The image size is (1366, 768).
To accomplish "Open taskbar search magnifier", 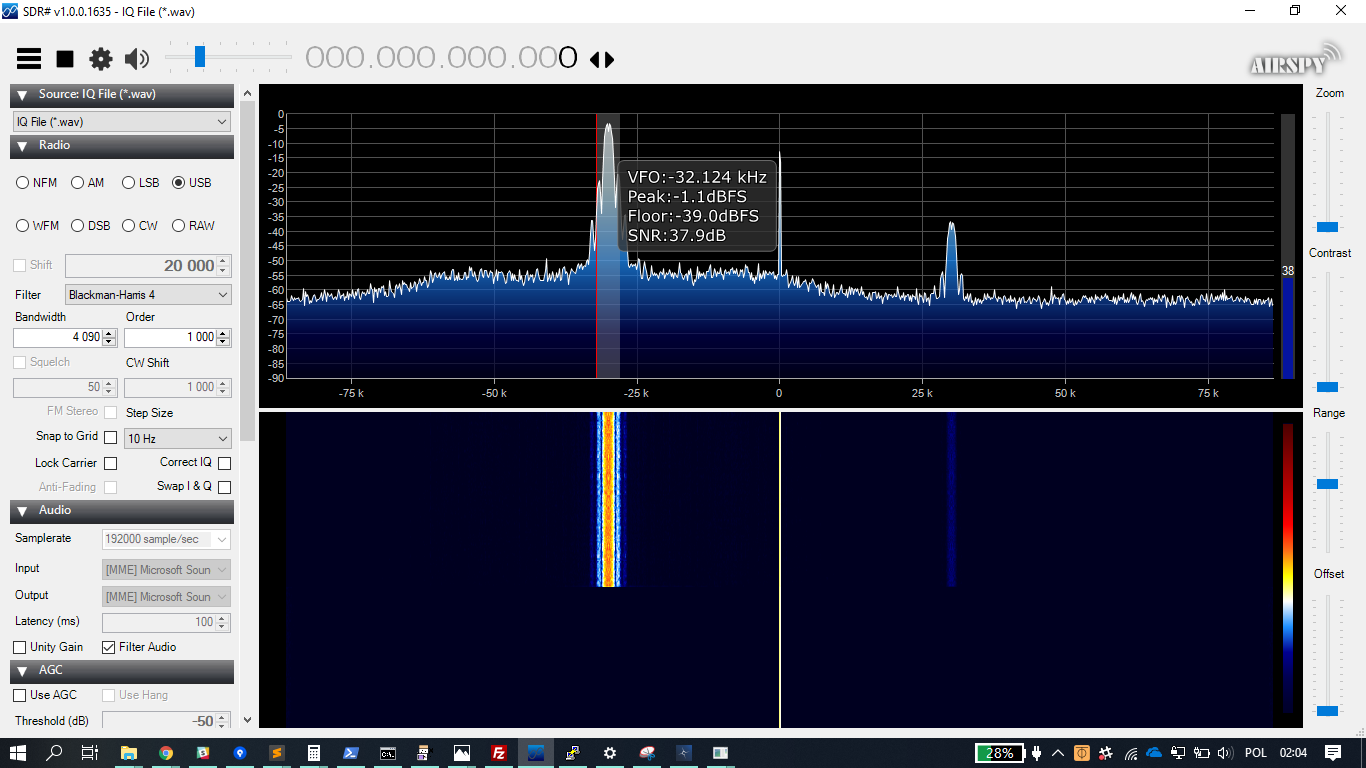I will tap(55, 753).
